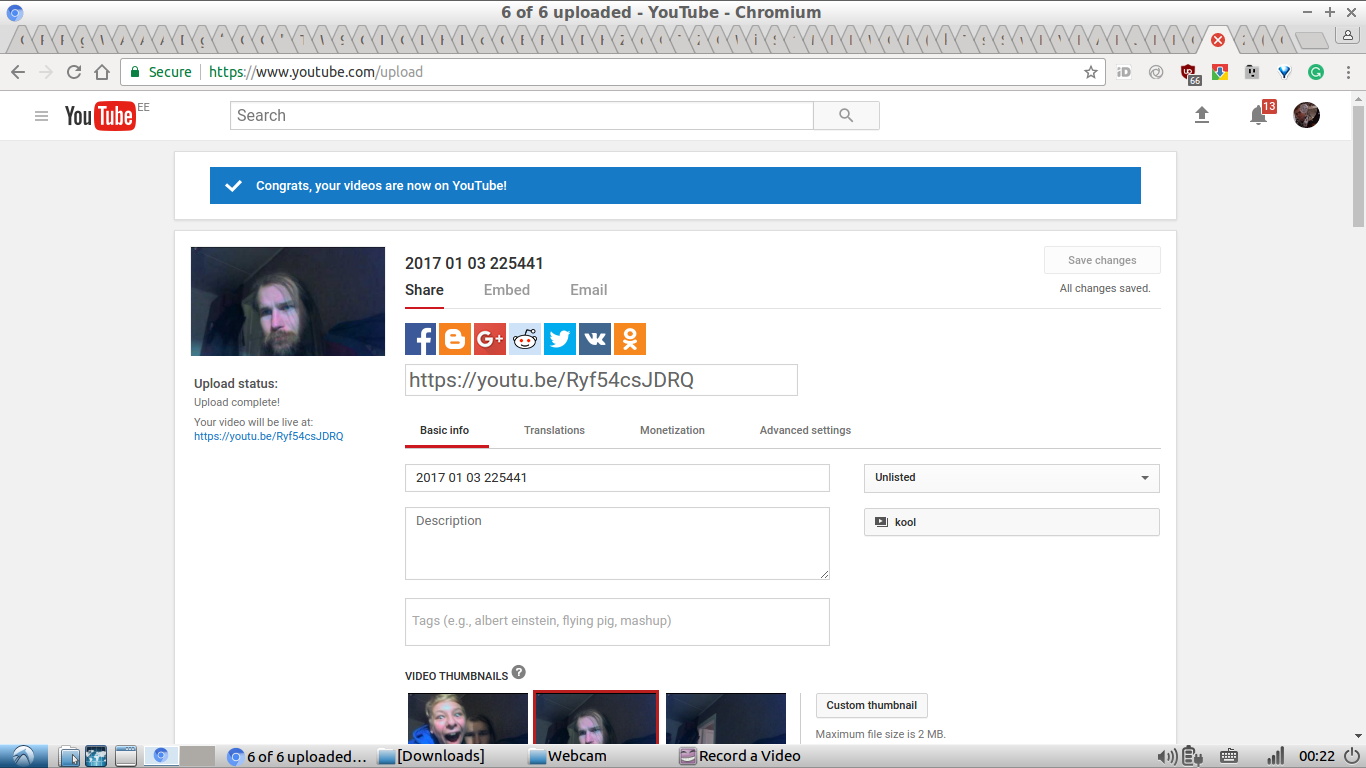Viewport: 1366px width, 768px height.
Task: Click the search magnifier button
Action: (x=846, y=115)
